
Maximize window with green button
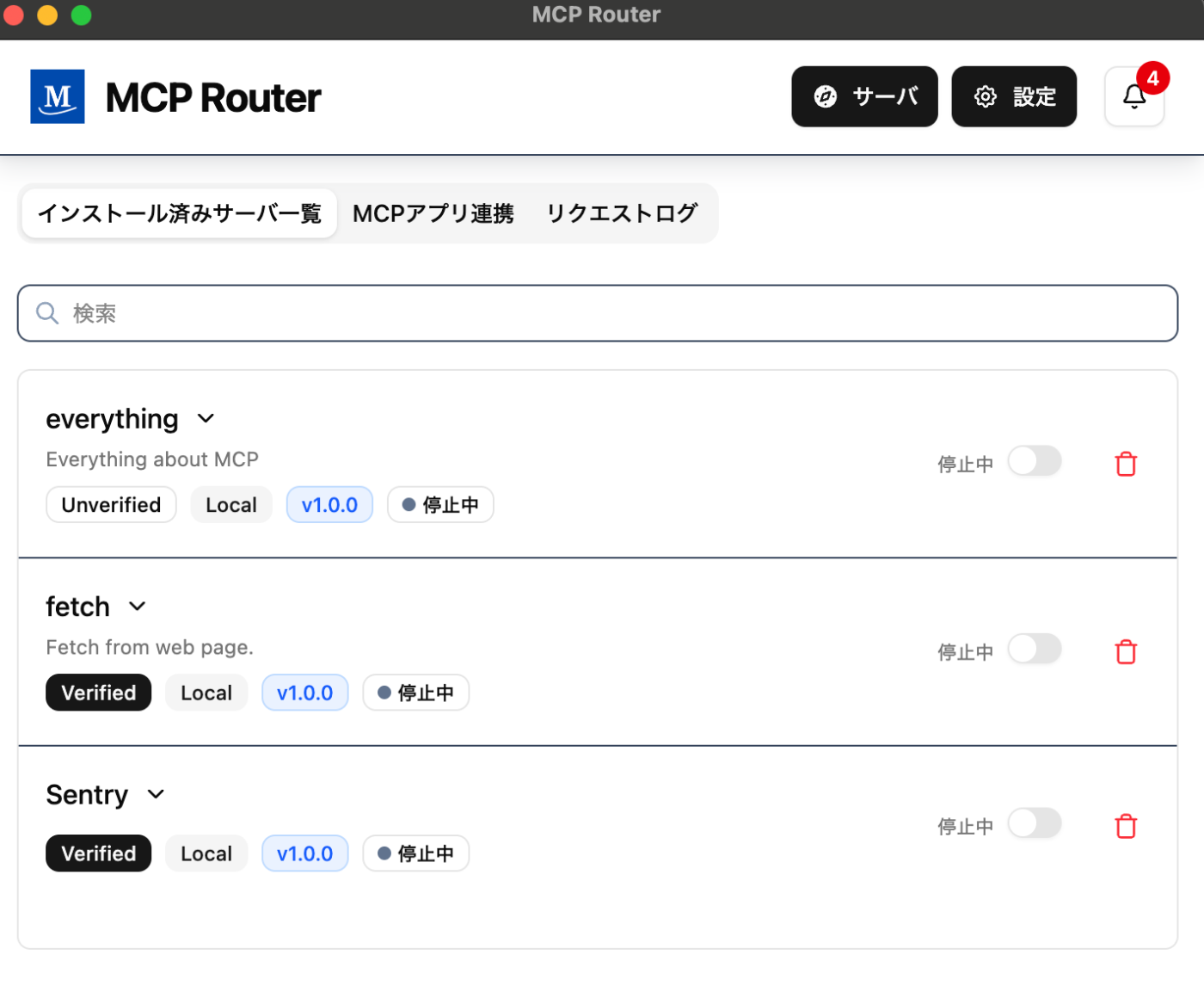click(x=81, y=15)
